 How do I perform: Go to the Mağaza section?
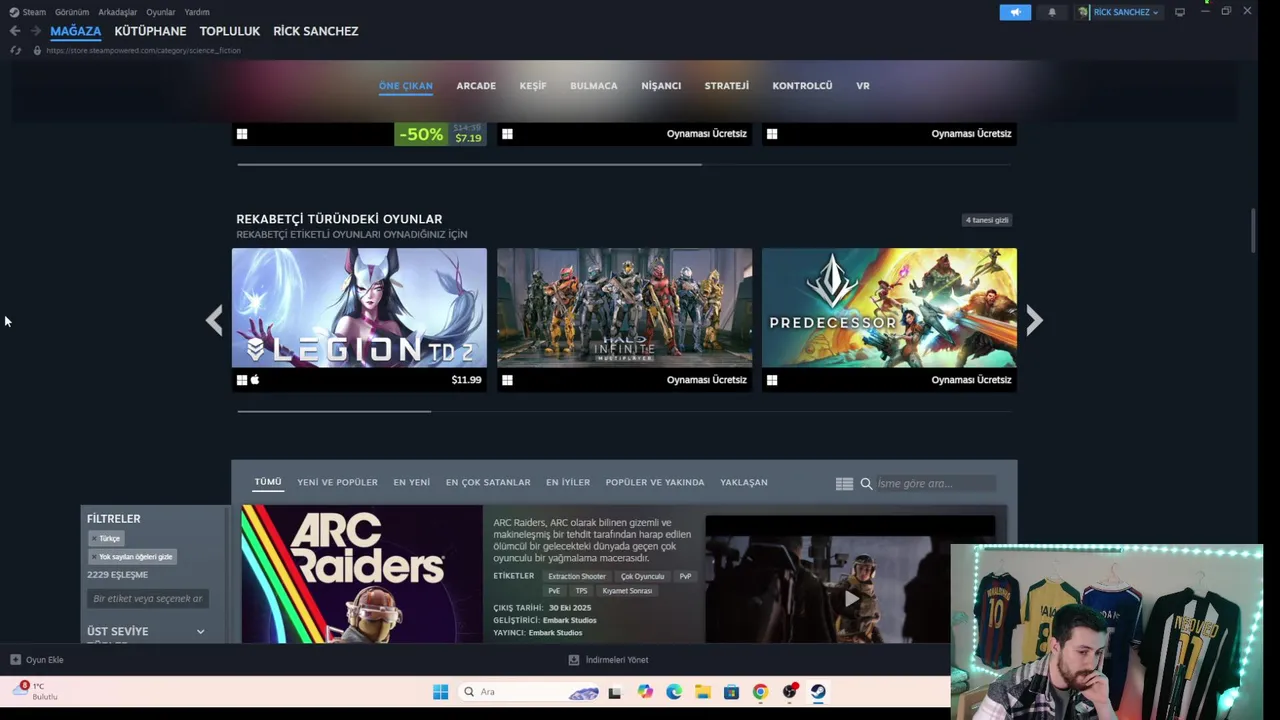point(76,31)
